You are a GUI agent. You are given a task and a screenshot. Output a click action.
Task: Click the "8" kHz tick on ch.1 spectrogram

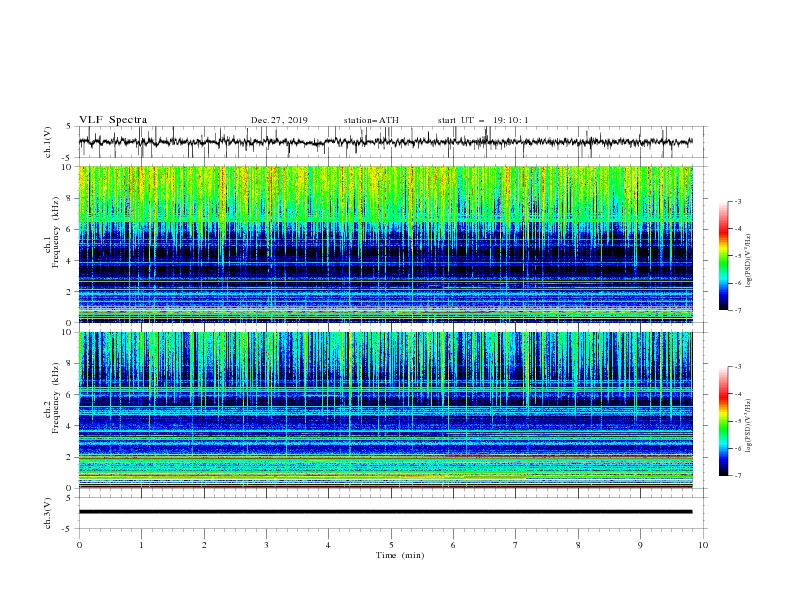[x=69, y=198]
